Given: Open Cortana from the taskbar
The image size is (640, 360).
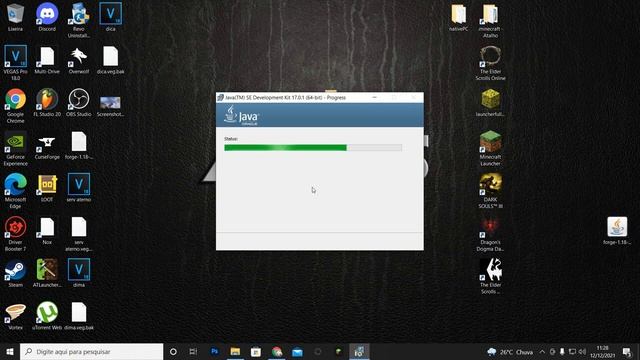Looking at the screenshot, I should tap(173, 351).
